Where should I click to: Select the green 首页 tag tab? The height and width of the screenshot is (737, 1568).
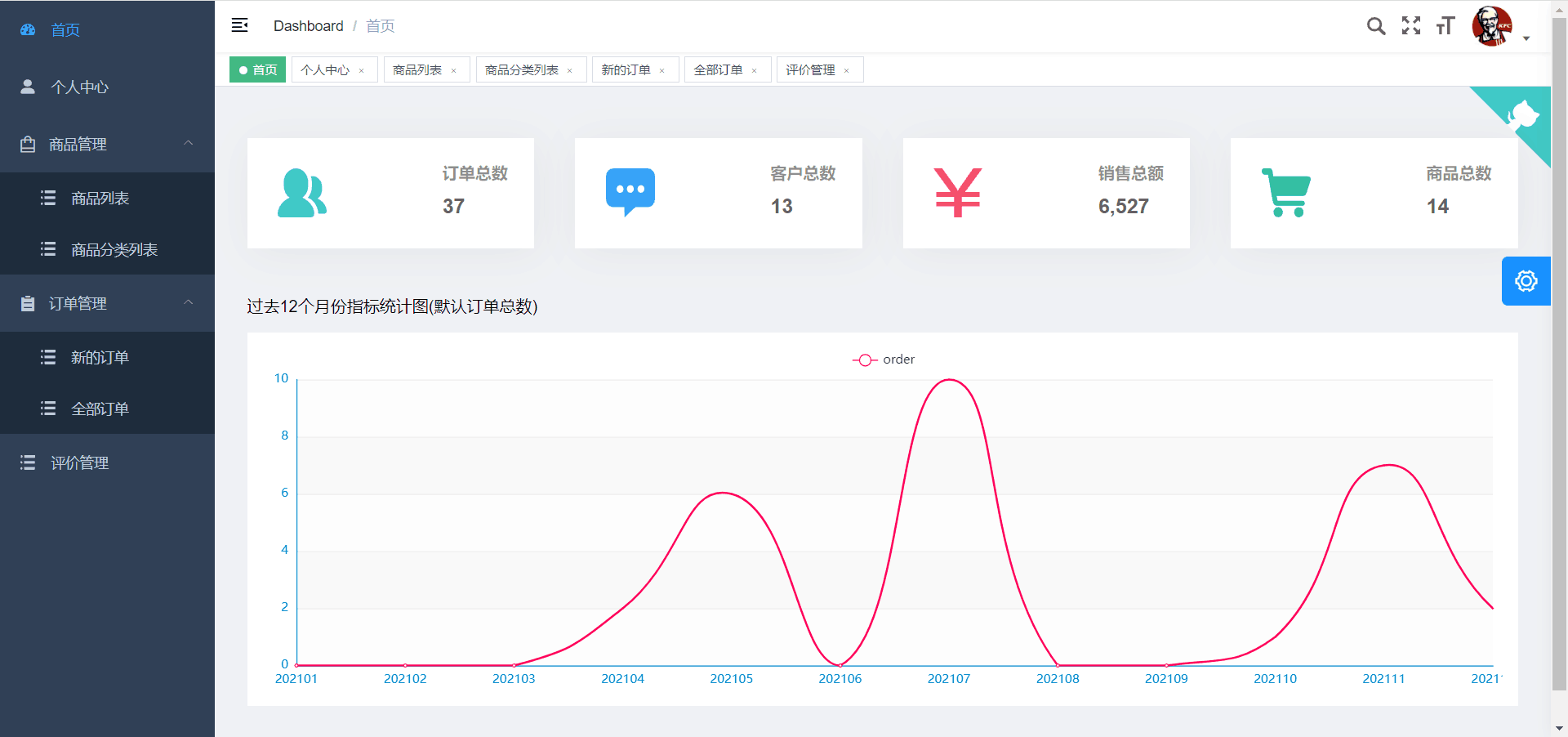pyautogui.click(x=258, y=69)
